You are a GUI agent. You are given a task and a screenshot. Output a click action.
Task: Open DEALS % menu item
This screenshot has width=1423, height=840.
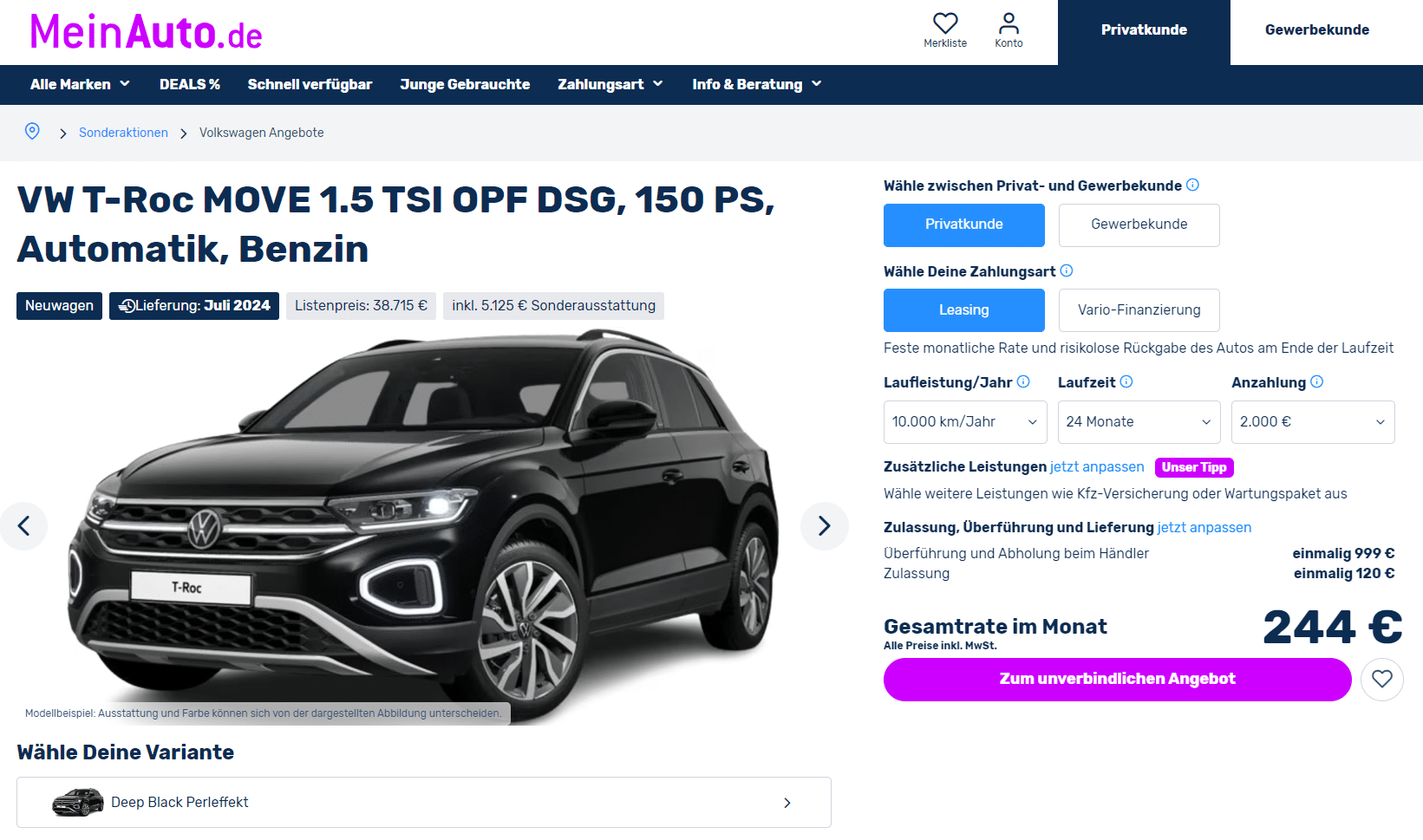[x=190, y=84]
